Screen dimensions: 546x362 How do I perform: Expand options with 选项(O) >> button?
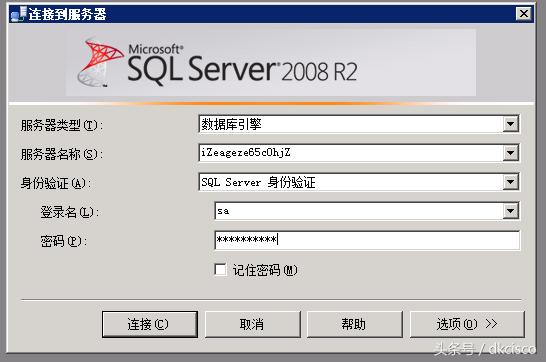click(467, 324)
